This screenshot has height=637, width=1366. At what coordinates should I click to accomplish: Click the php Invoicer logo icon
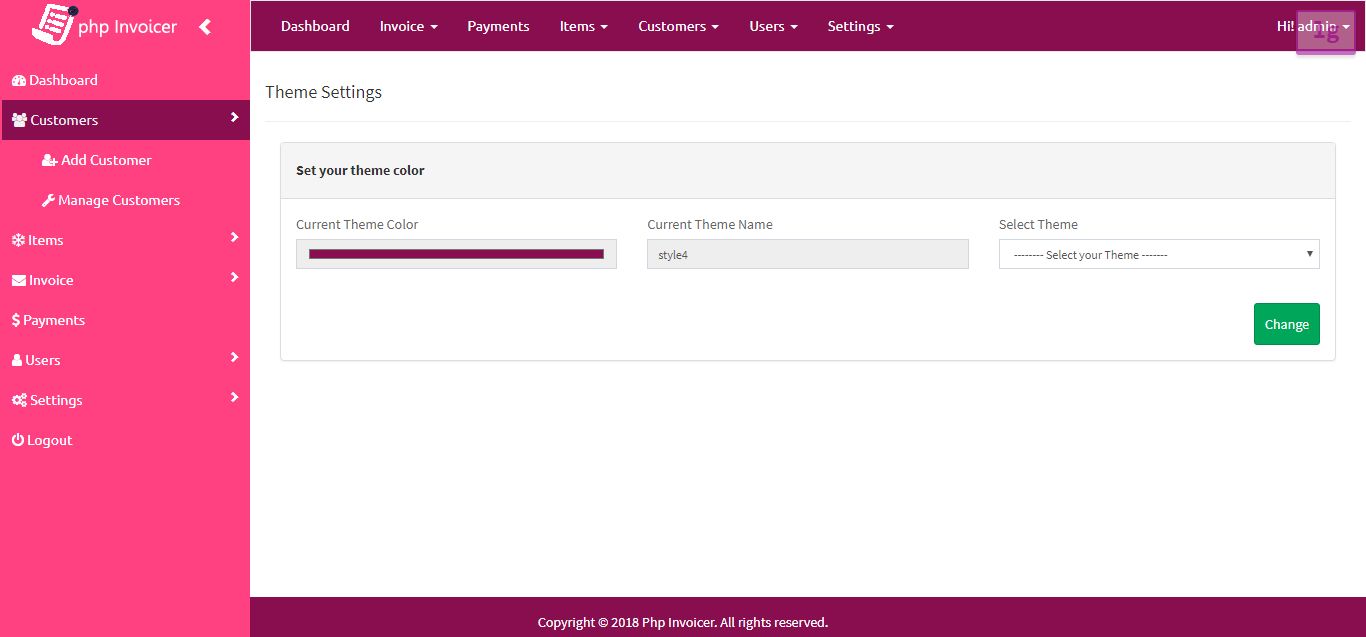tap(54, 25)
